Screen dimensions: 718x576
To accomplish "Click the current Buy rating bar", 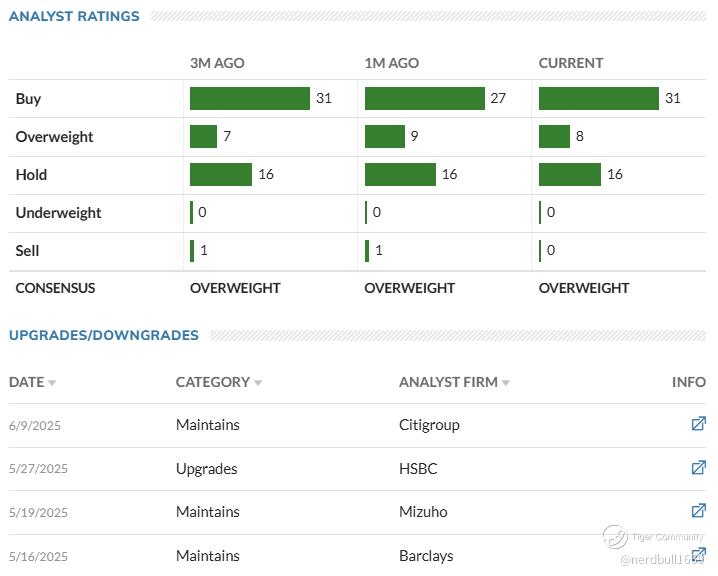I will pyautogui.click(x=598, y=98).
